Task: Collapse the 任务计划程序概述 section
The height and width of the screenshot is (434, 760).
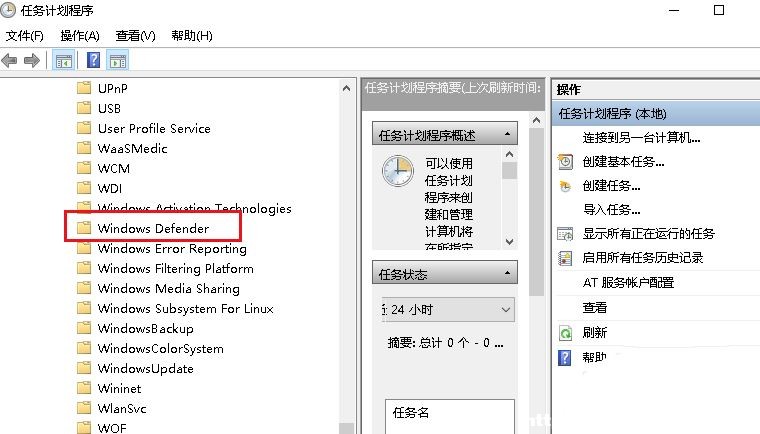Action: (x=507, y=134)
